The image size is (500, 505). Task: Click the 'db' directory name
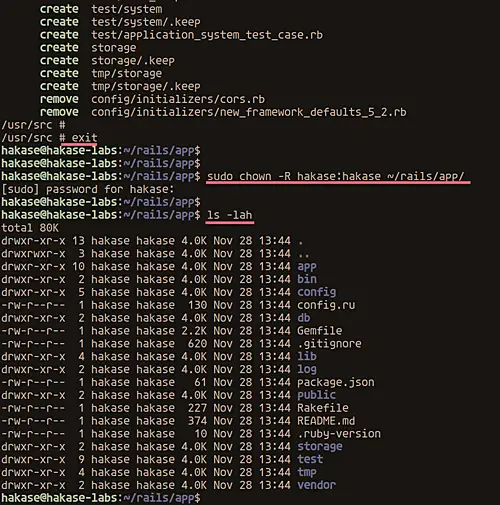304,318
